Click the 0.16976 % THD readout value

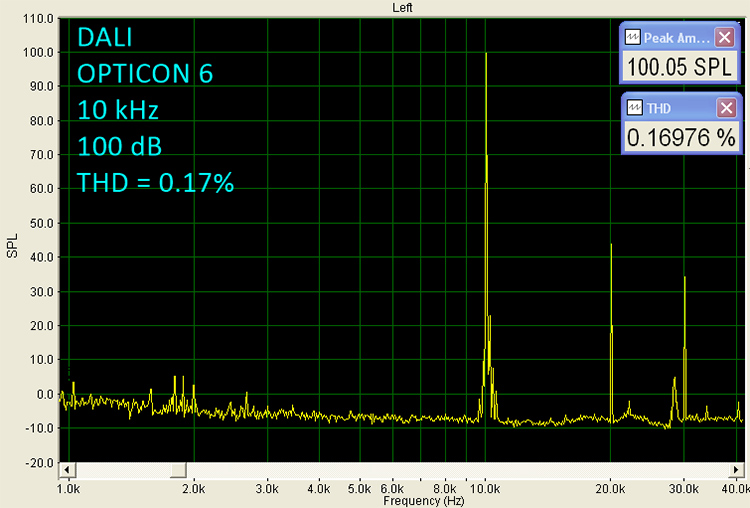click(681, 138)
